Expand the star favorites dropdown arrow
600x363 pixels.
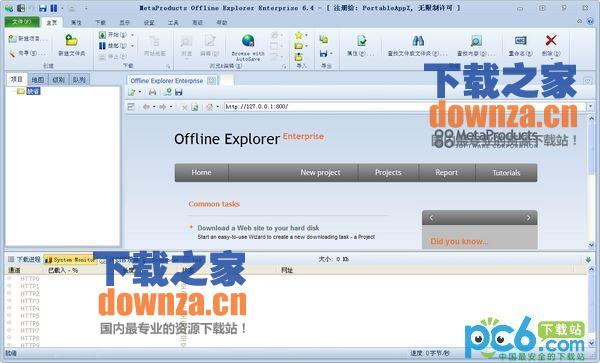click(x=307, y=35)
